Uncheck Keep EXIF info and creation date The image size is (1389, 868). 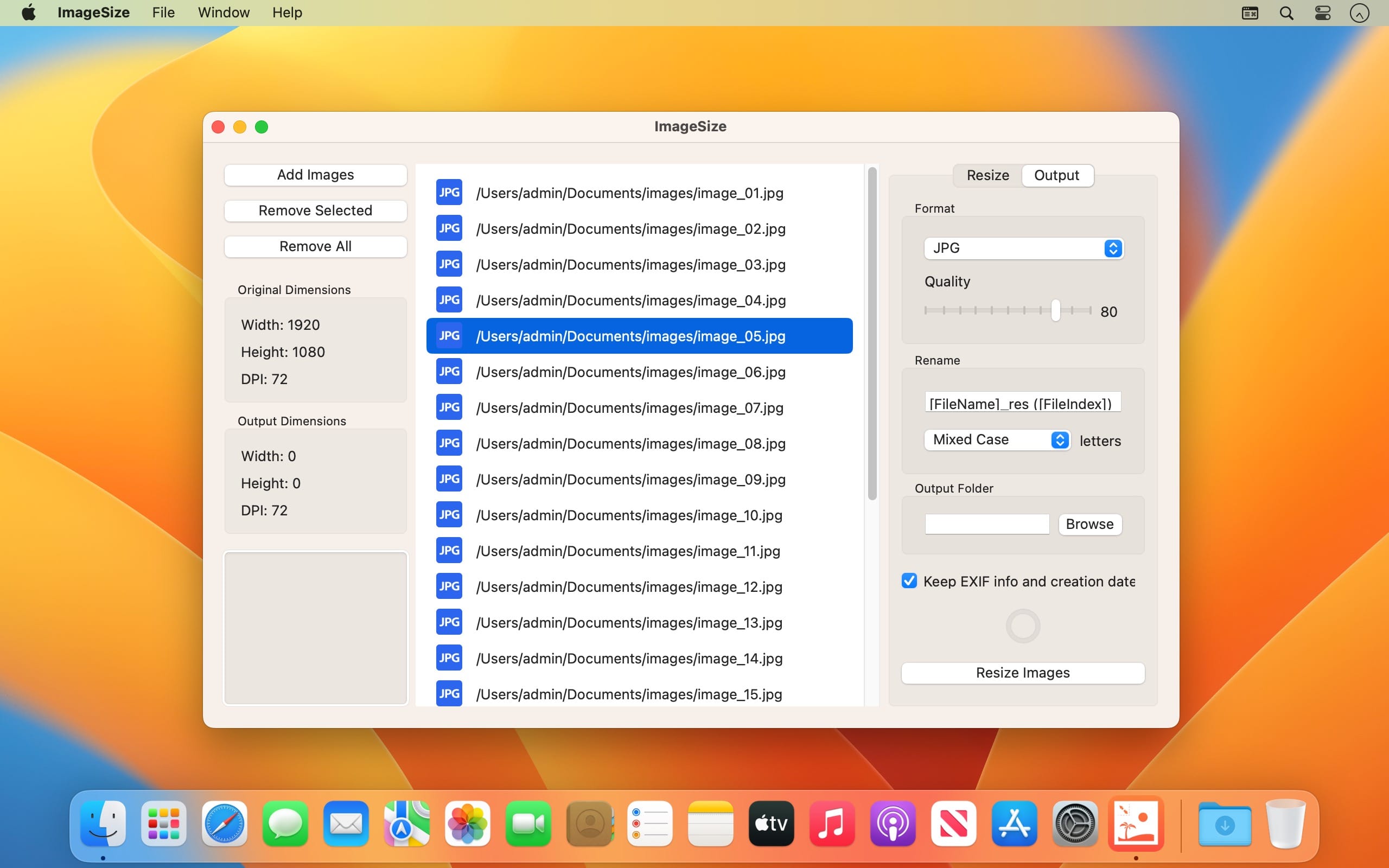click(x=909, y=581)
